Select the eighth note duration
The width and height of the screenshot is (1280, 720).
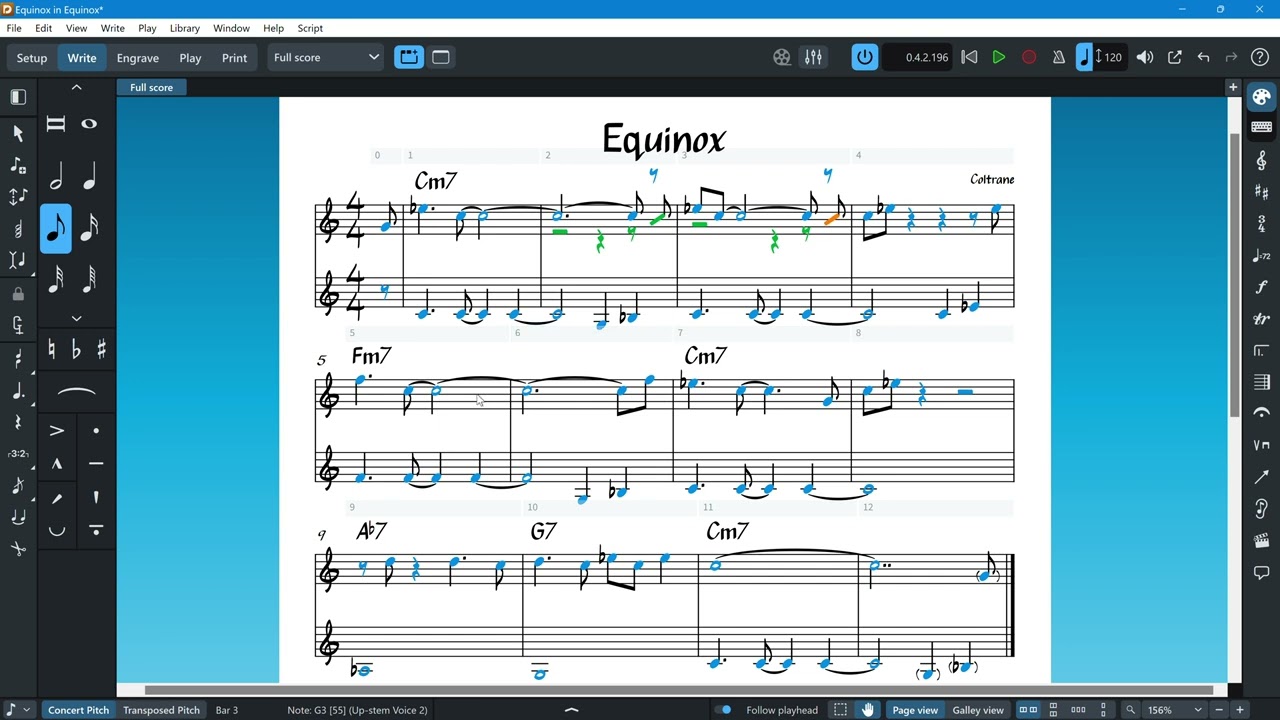coord(56,229)
